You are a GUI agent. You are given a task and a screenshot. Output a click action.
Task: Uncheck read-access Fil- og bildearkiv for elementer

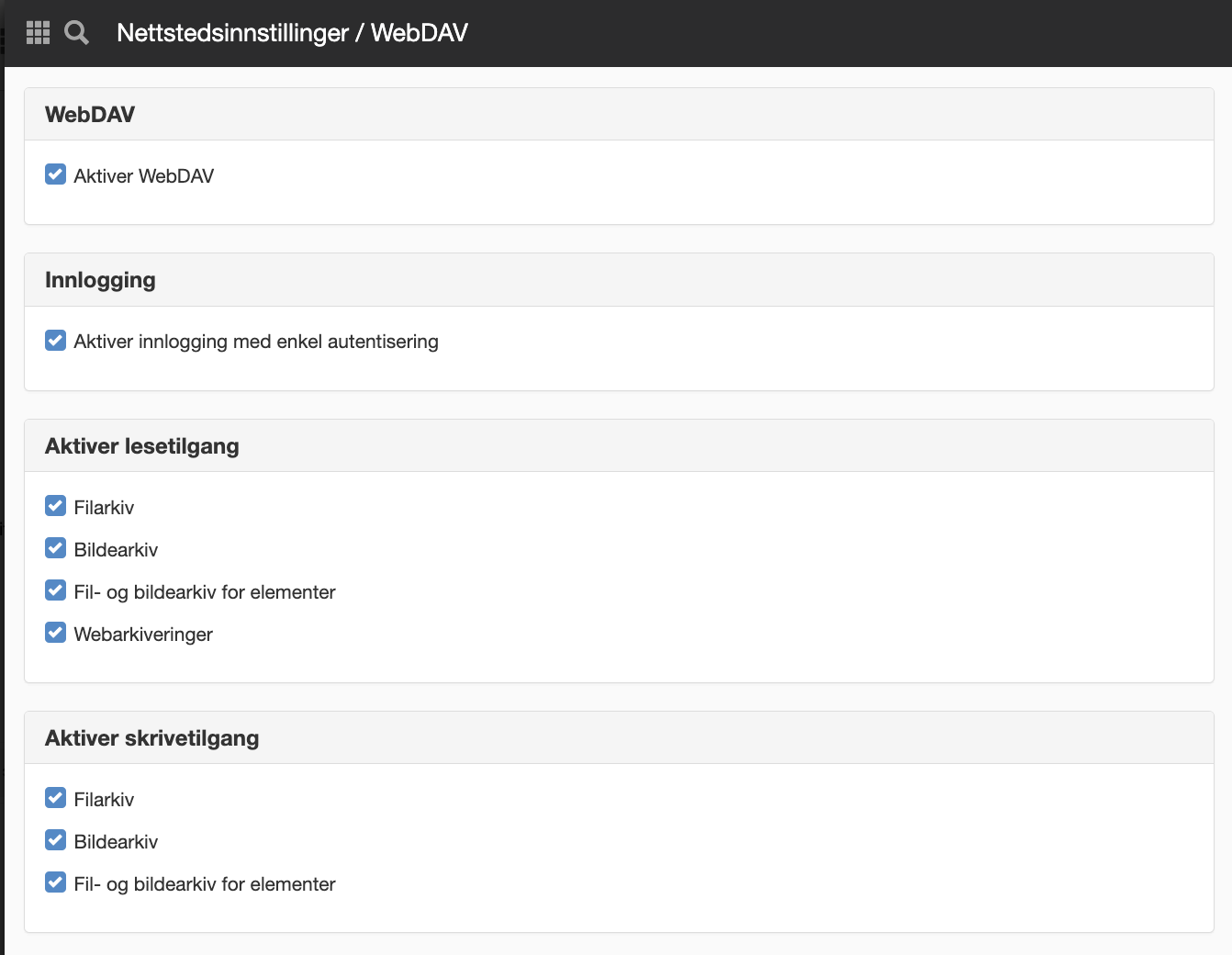[x=55, y=590]
